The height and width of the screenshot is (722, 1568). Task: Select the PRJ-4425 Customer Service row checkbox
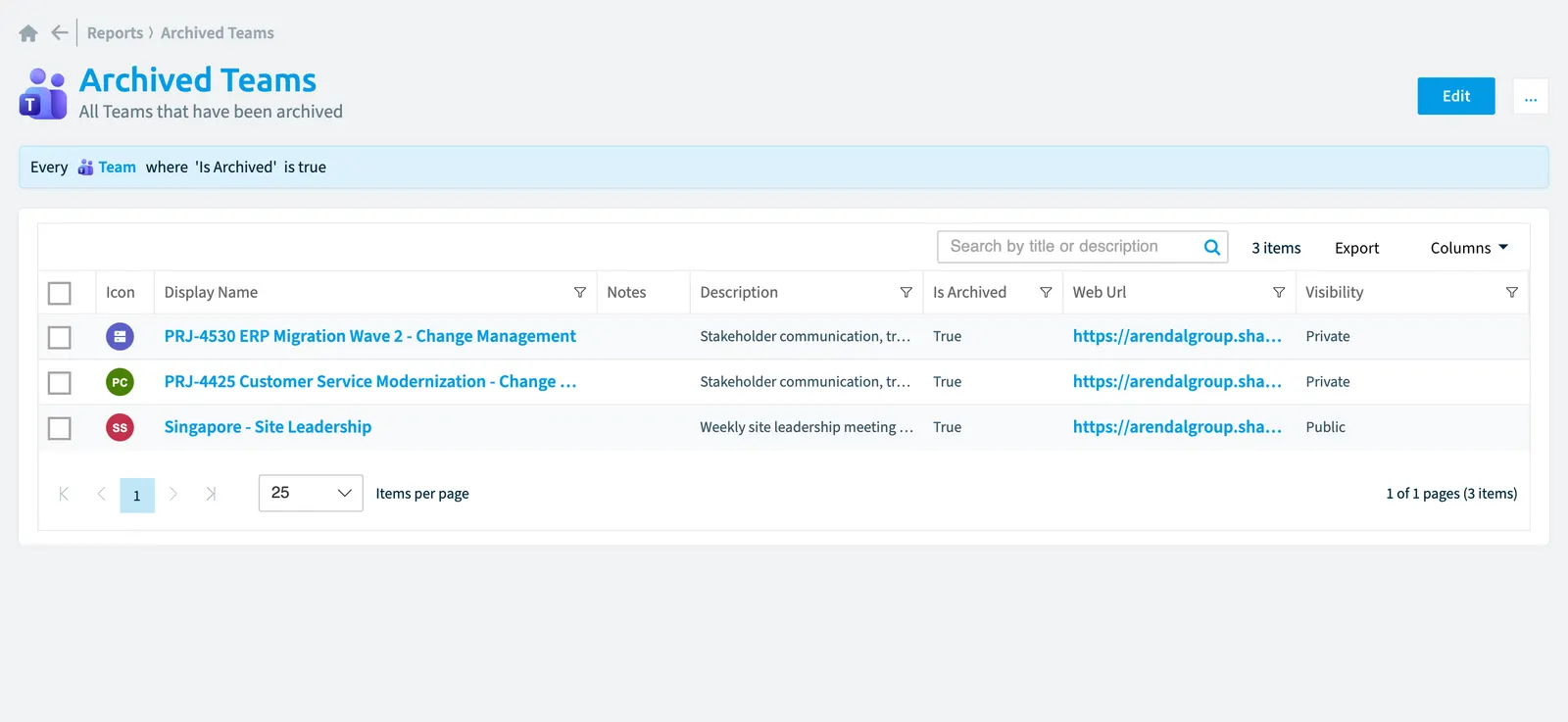[x=60, y=382]
